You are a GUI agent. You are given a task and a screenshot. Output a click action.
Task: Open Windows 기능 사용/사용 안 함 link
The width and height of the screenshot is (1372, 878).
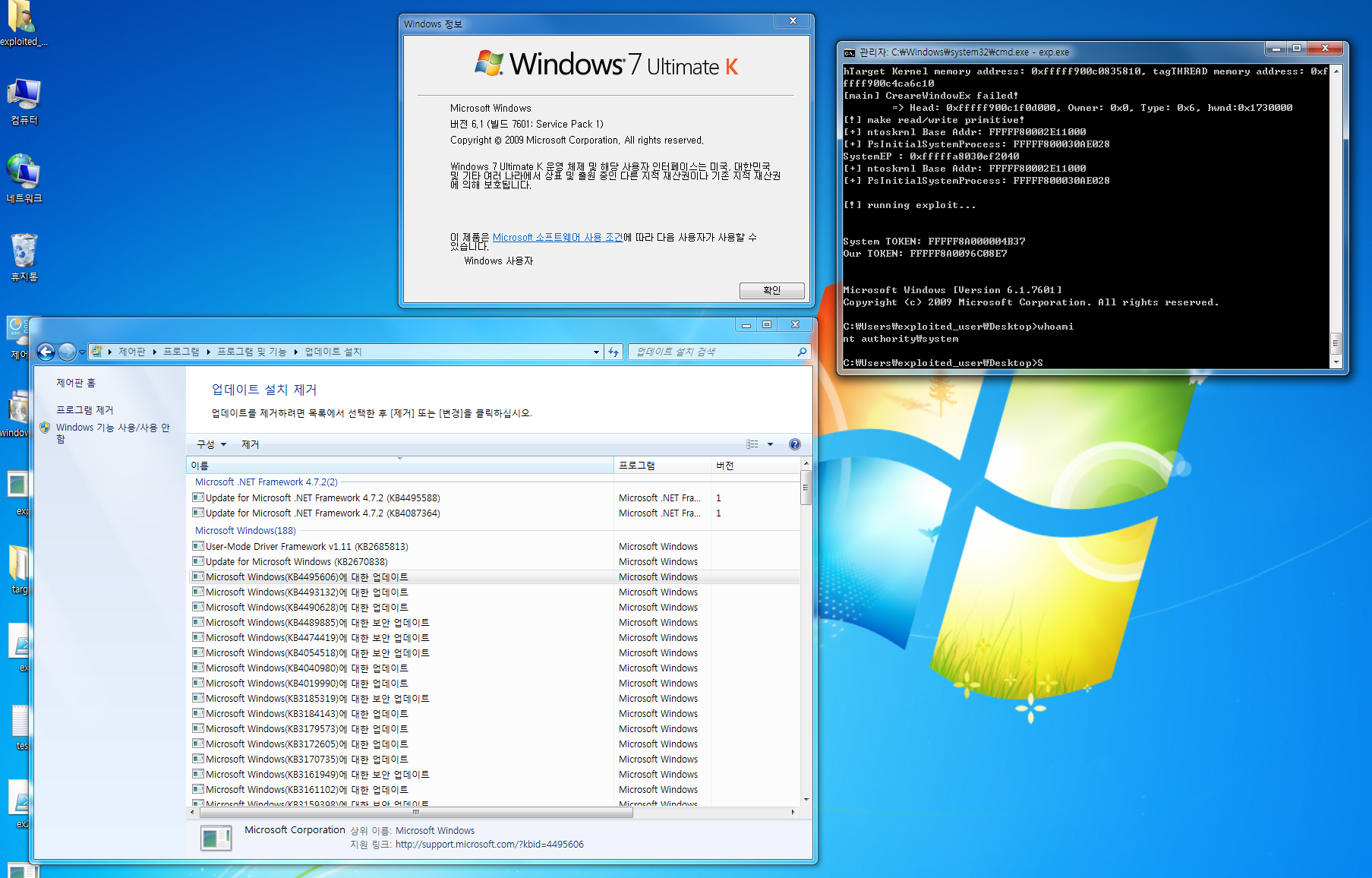(x=113, y=433)
